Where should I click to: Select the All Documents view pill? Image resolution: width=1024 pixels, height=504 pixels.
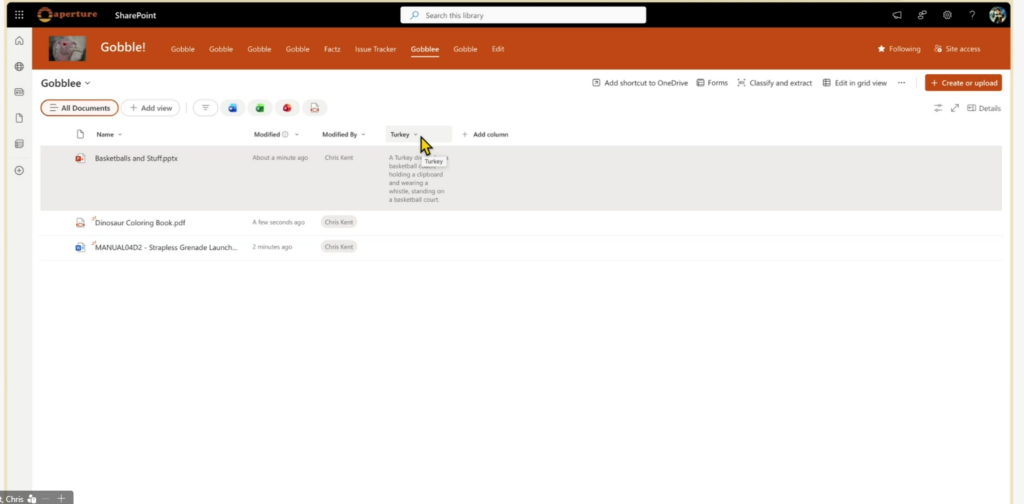pos(80,108)
